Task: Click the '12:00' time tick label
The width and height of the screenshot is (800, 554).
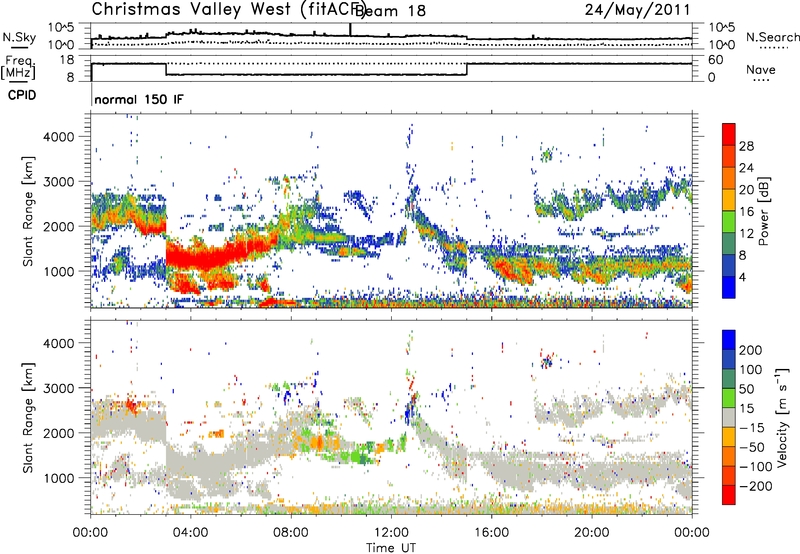Action: [391, 533]
